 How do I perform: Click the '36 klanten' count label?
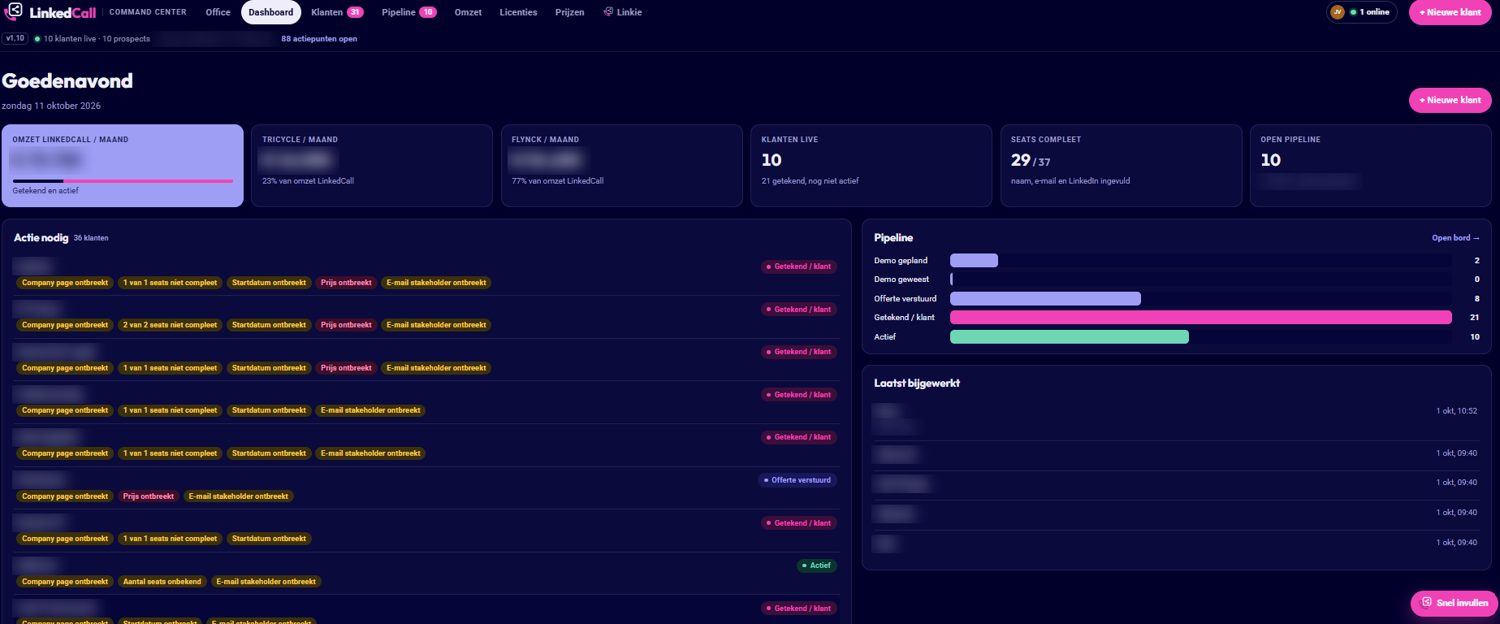[91, 238]
